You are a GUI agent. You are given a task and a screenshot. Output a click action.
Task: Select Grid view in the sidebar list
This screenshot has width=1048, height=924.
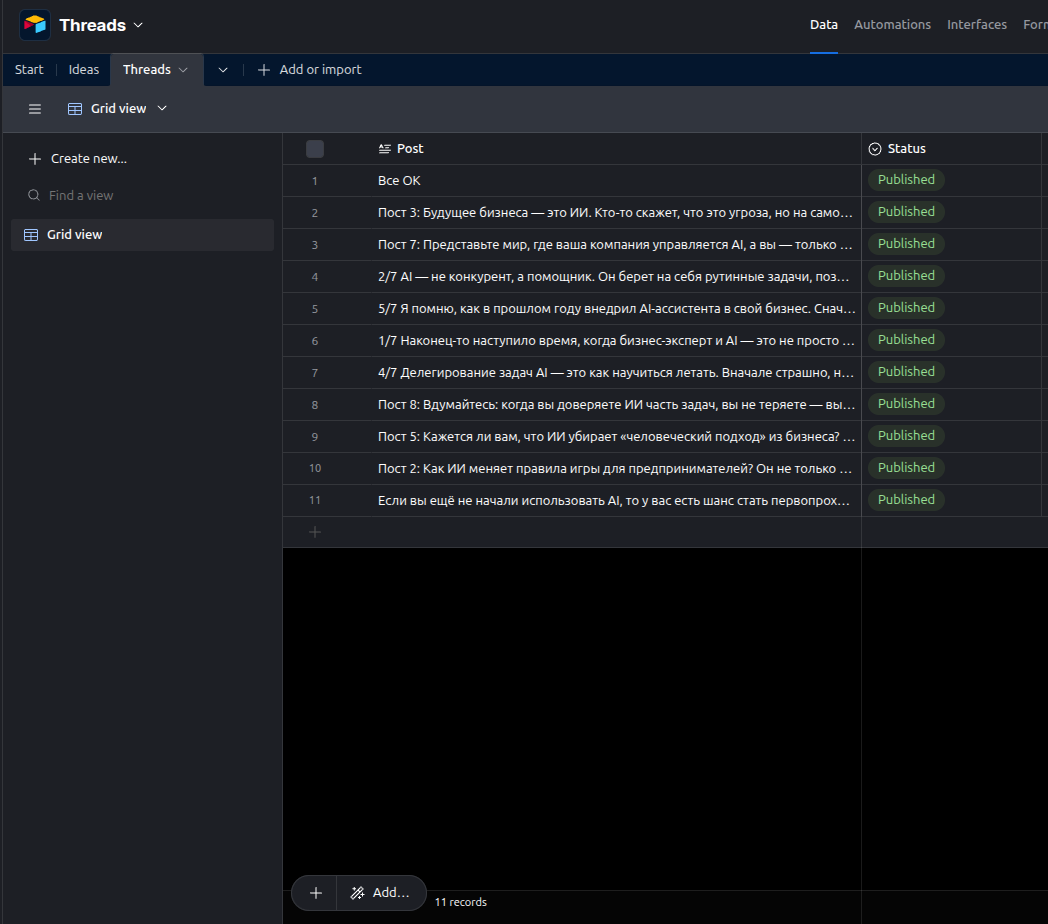click(x=142, y=235)
